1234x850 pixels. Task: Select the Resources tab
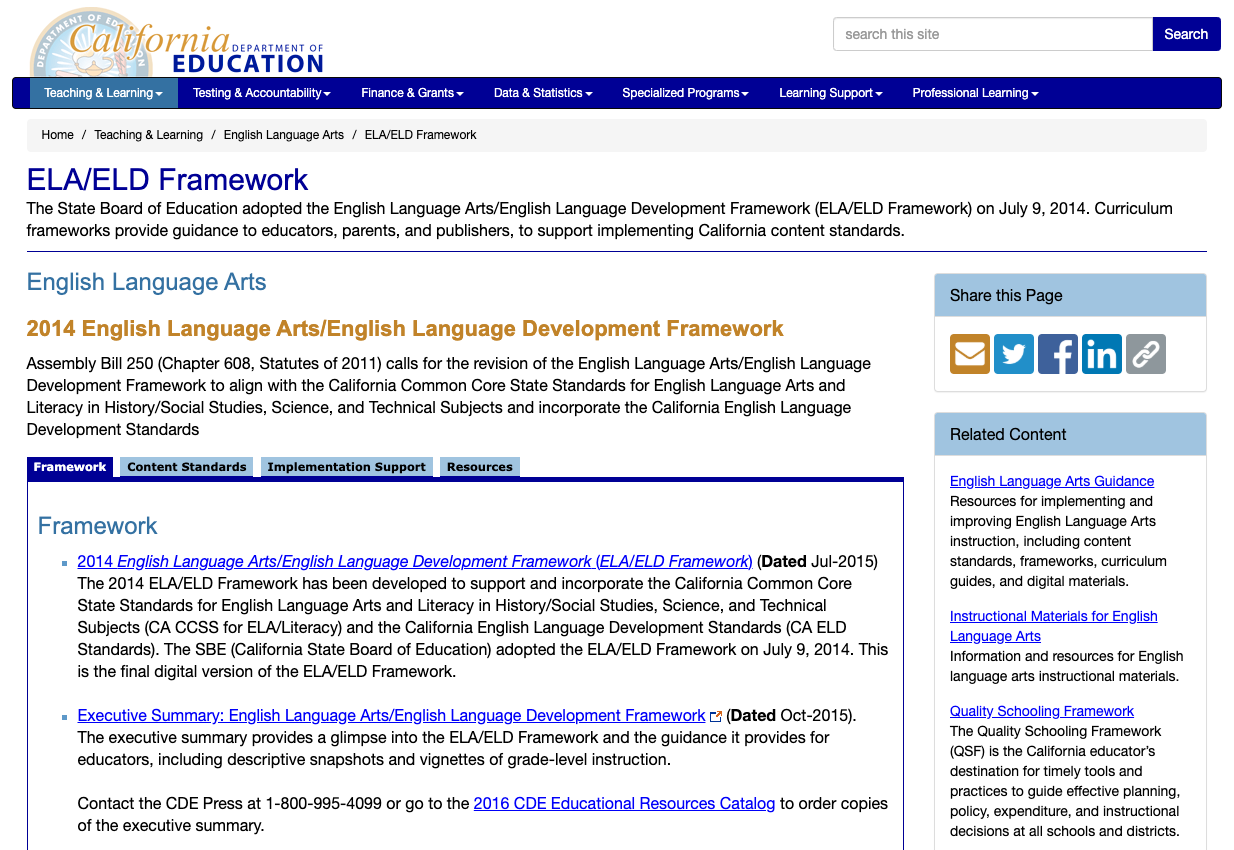point(479,466)
